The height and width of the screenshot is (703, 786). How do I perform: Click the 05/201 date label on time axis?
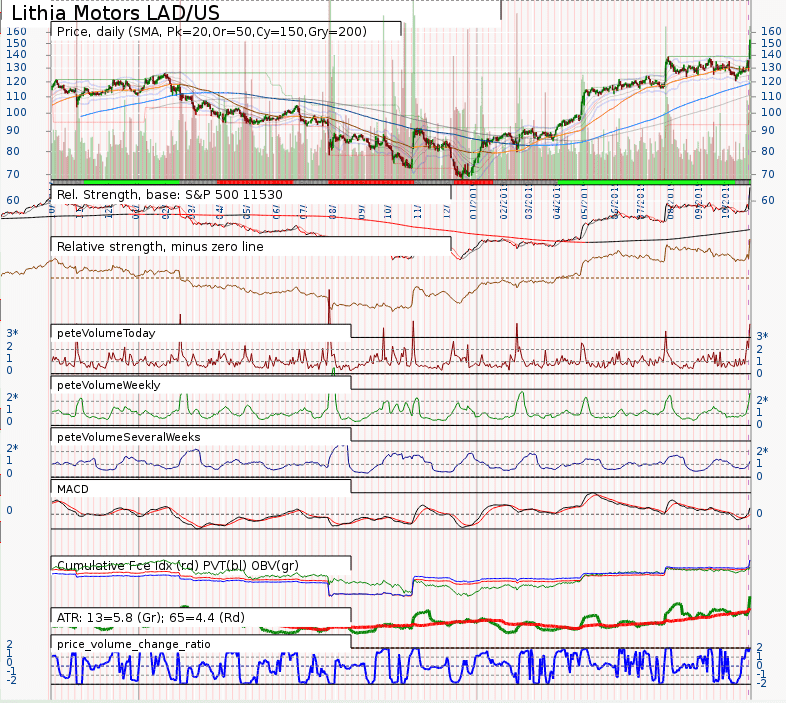584,203
